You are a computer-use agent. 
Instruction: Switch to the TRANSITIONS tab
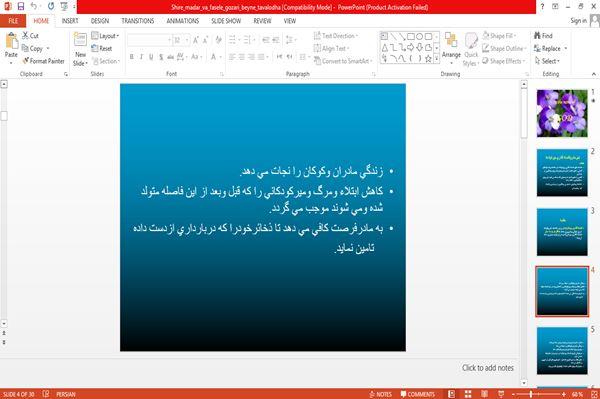138,21
